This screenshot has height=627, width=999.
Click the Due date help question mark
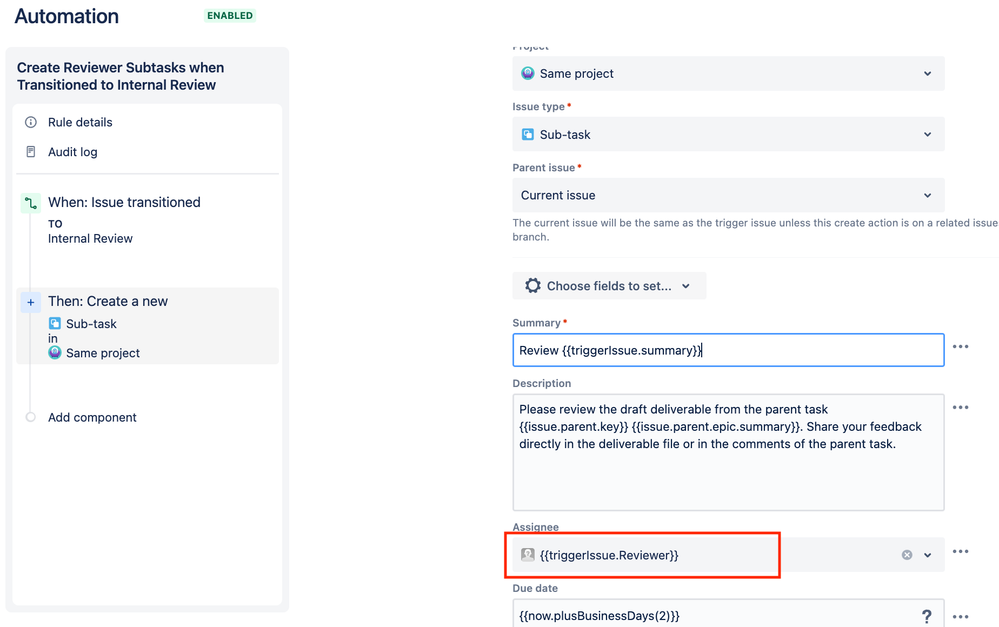[x=926, y=616]
